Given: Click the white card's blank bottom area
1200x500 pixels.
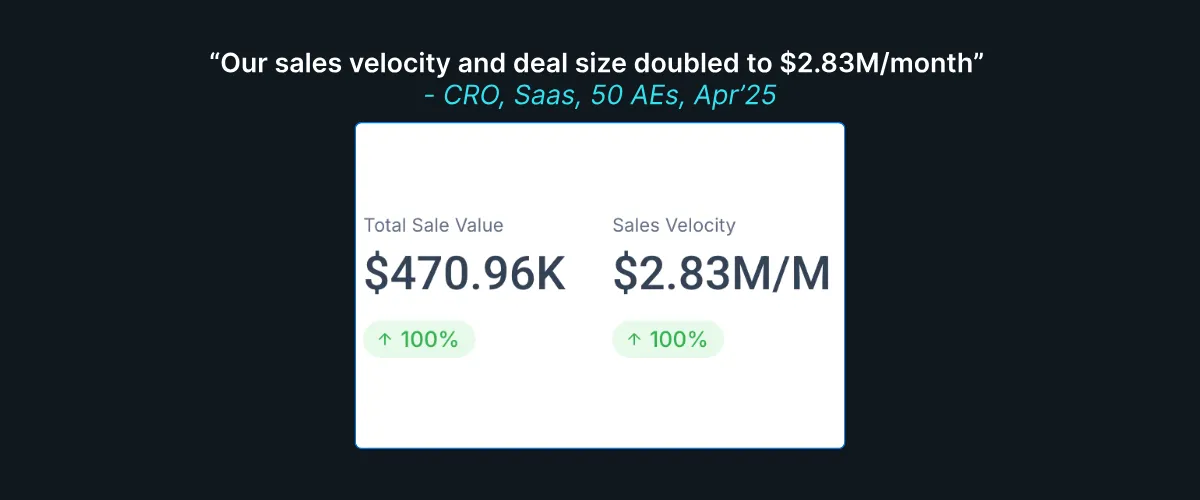Looking at the screenshot, I should 600,405.
